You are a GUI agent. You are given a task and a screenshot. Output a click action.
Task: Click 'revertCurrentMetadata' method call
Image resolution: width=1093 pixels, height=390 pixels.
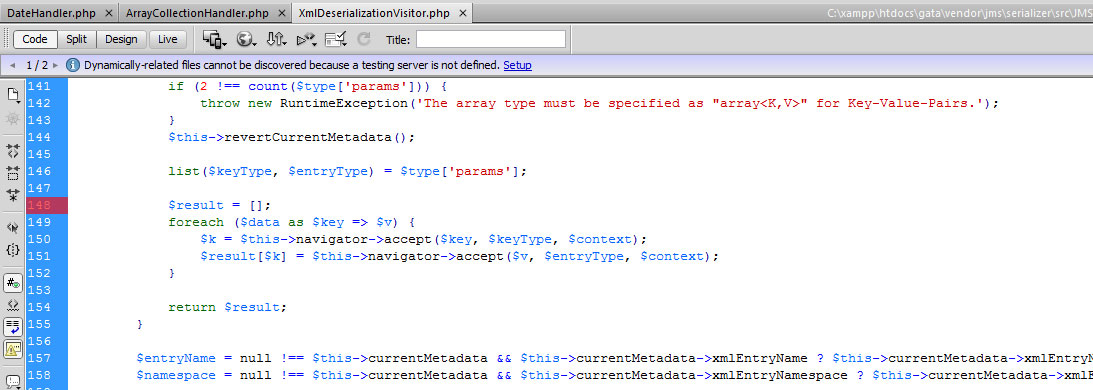coord(309,137)
